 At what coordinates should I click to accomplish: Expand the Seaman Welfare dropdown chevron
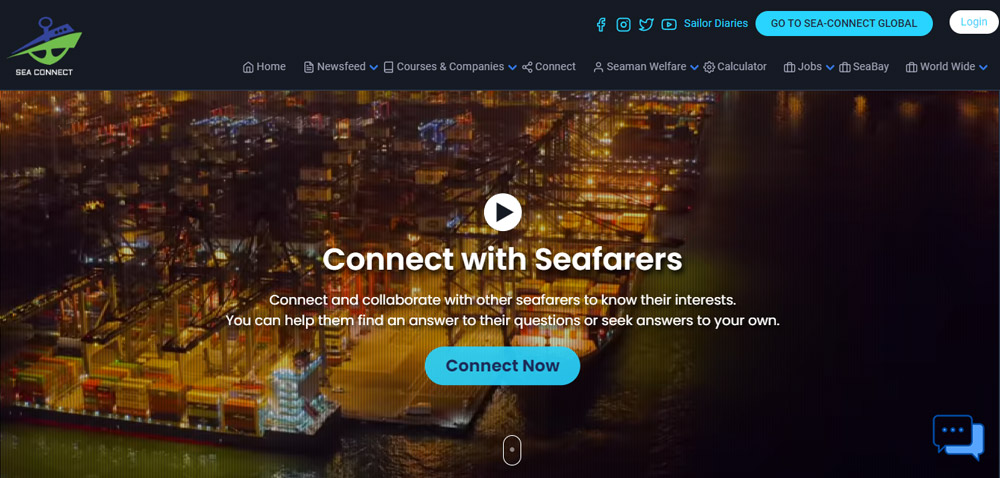[694, 68]
